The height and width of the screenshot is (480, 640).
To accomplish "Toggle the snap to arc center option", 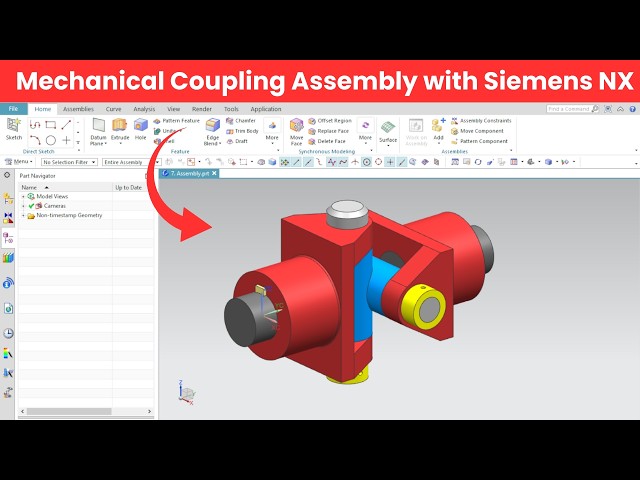I will click(367, 162).
